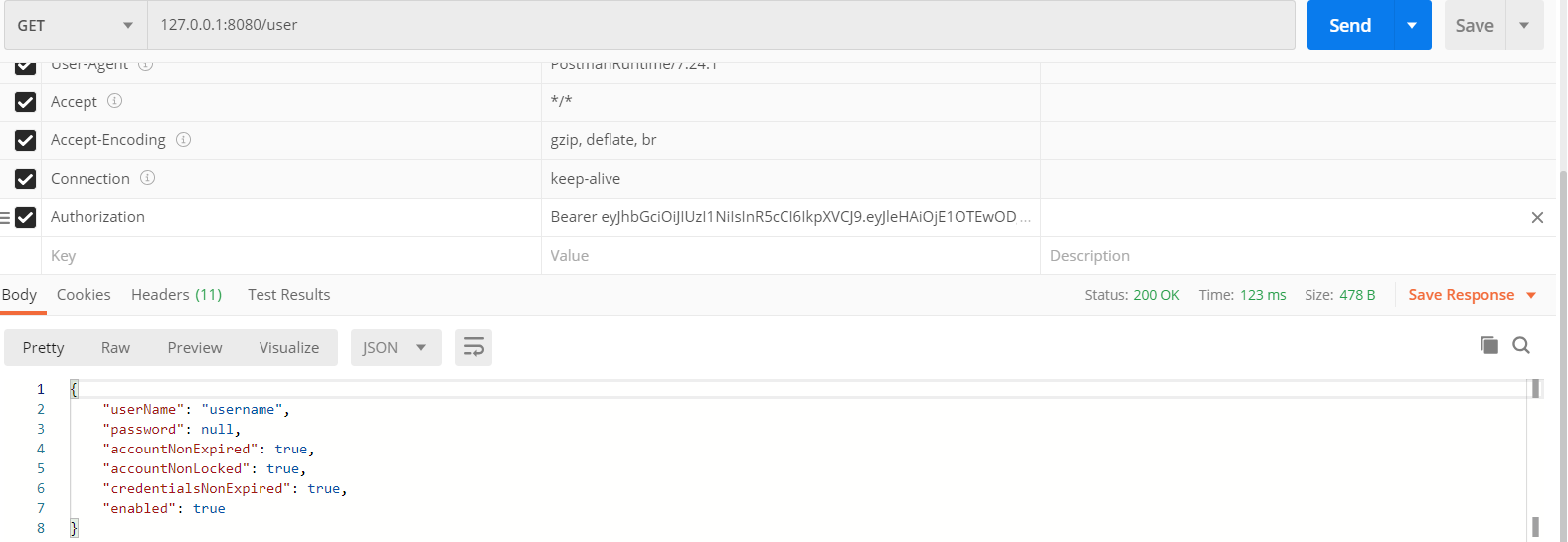The height and width of the screenshot is (542, 1568).
Task: Switch to the Cookies response tab
Action: 84,295
